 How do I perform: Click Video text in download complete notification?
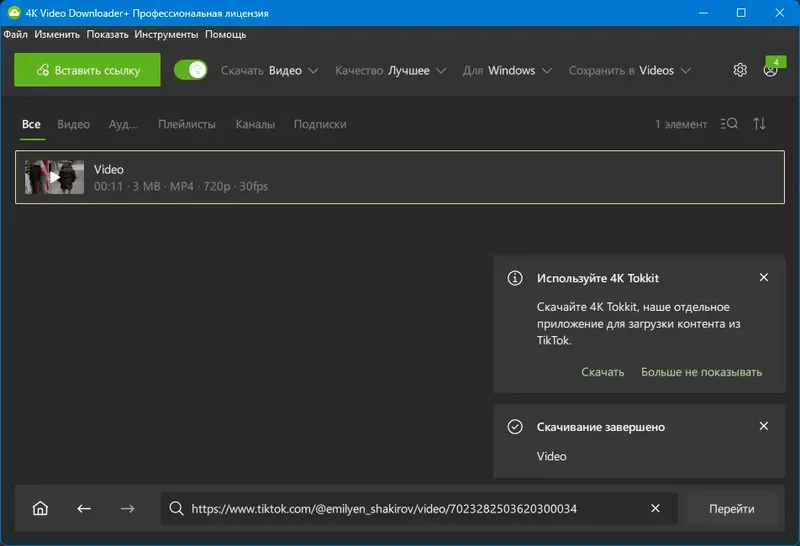552,456
